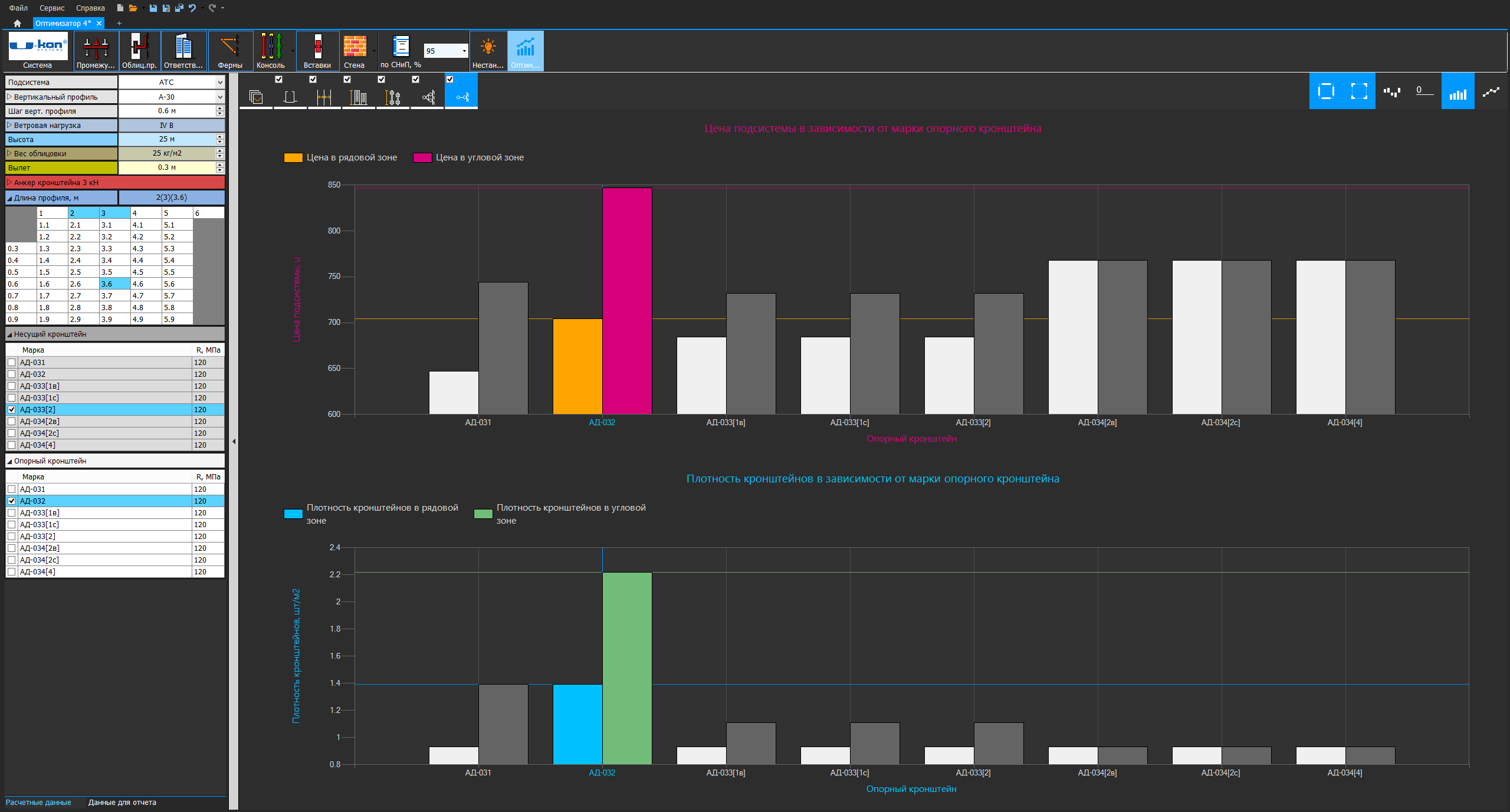Click the blue Плотность в рядовой зоне swatch
Screen dimensions: 1510x812
[x=293, y=514]
